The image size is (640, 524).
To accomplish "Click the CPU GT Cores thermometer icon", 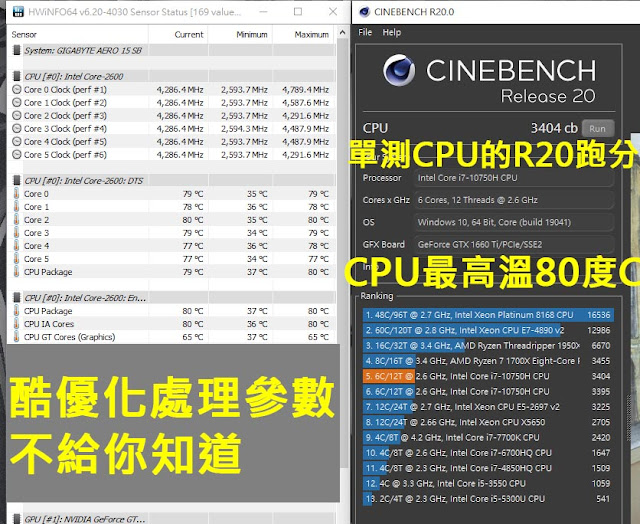I will tap(16, 337).
